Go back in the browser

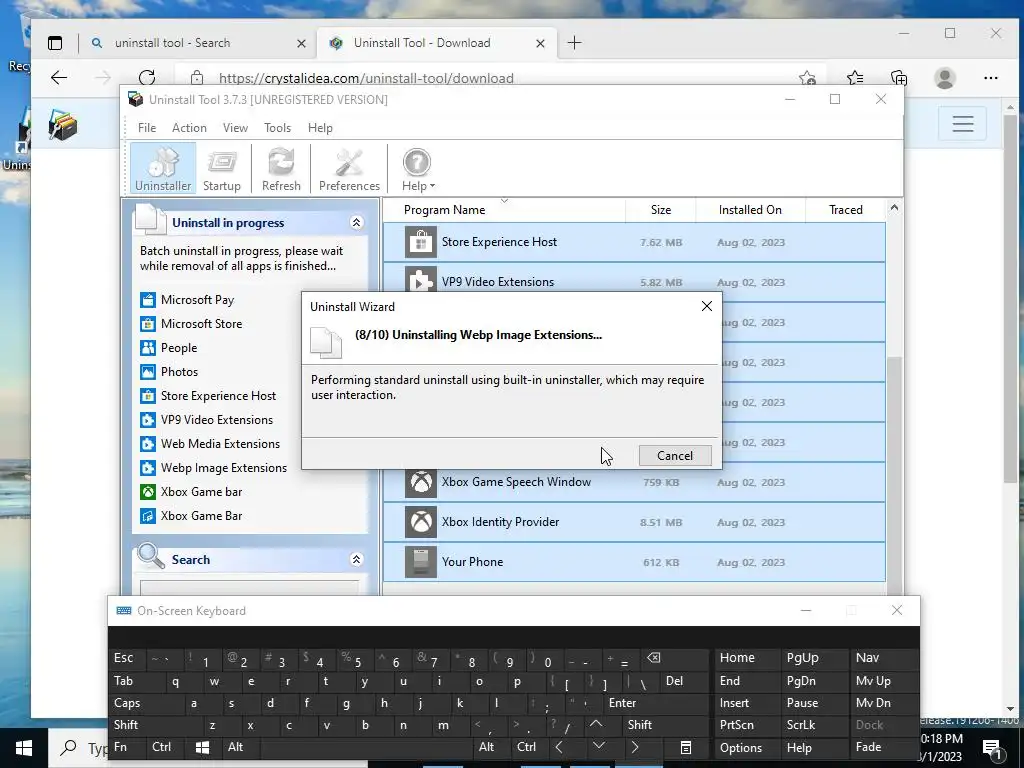coord(59,78)
